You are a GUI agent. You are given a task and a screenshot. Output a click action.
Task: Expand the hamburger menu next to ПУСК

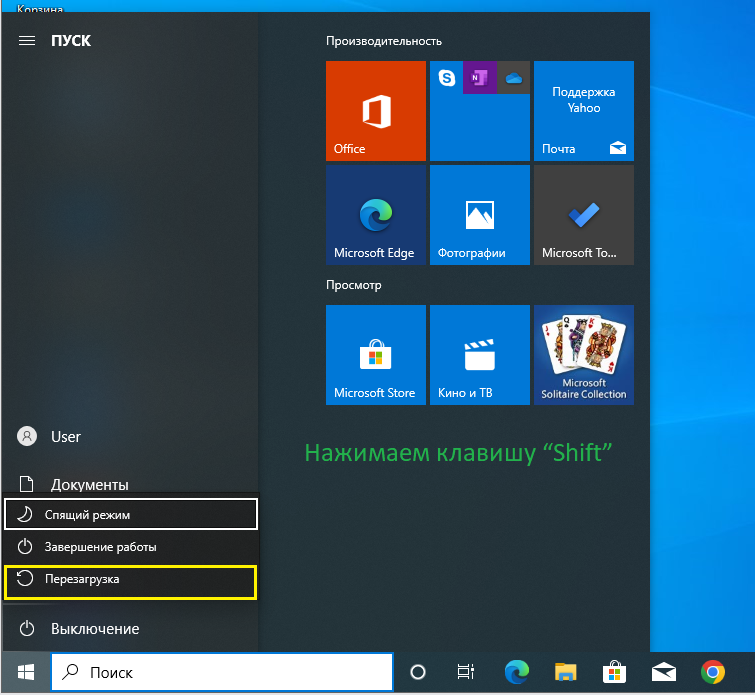pos(27,40)
